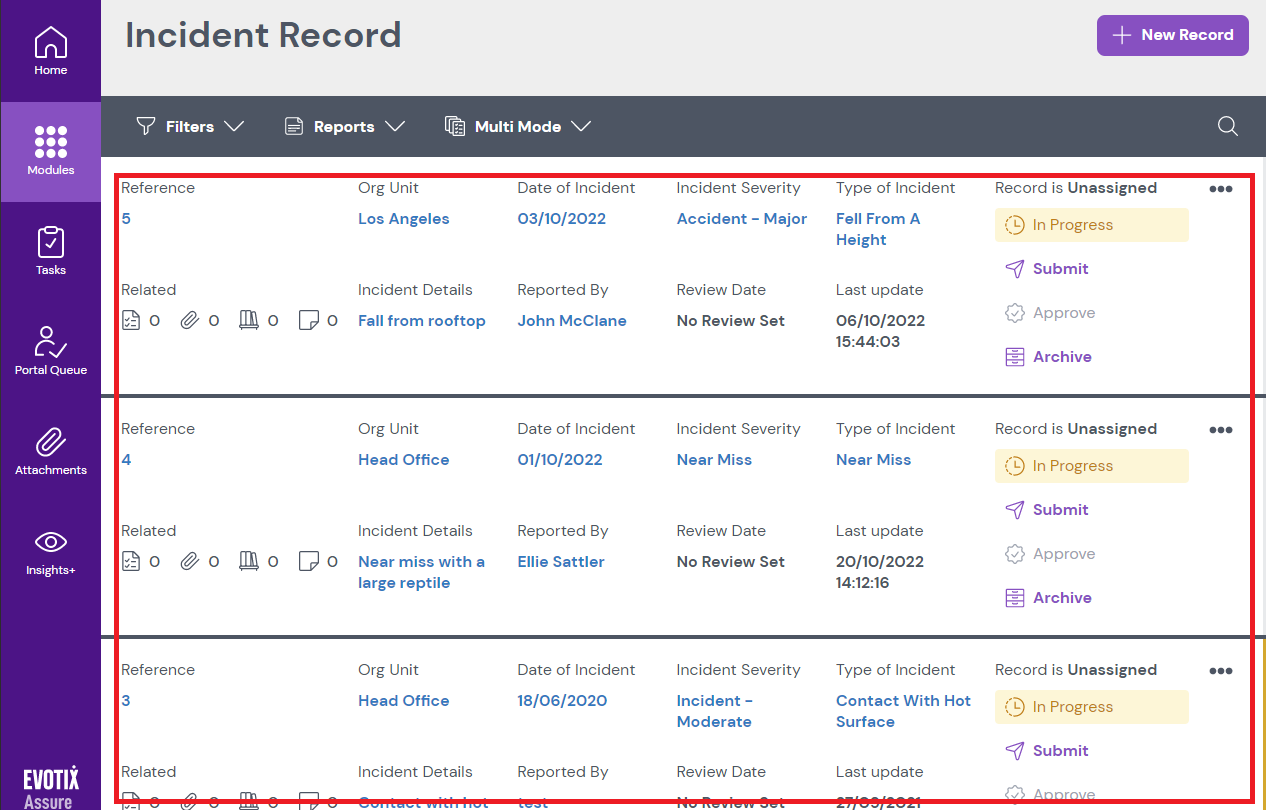The width and height of the screenshot is (1266, 810).
Task: Open Portal Queue in sidebar
Action: coord(51,351)
